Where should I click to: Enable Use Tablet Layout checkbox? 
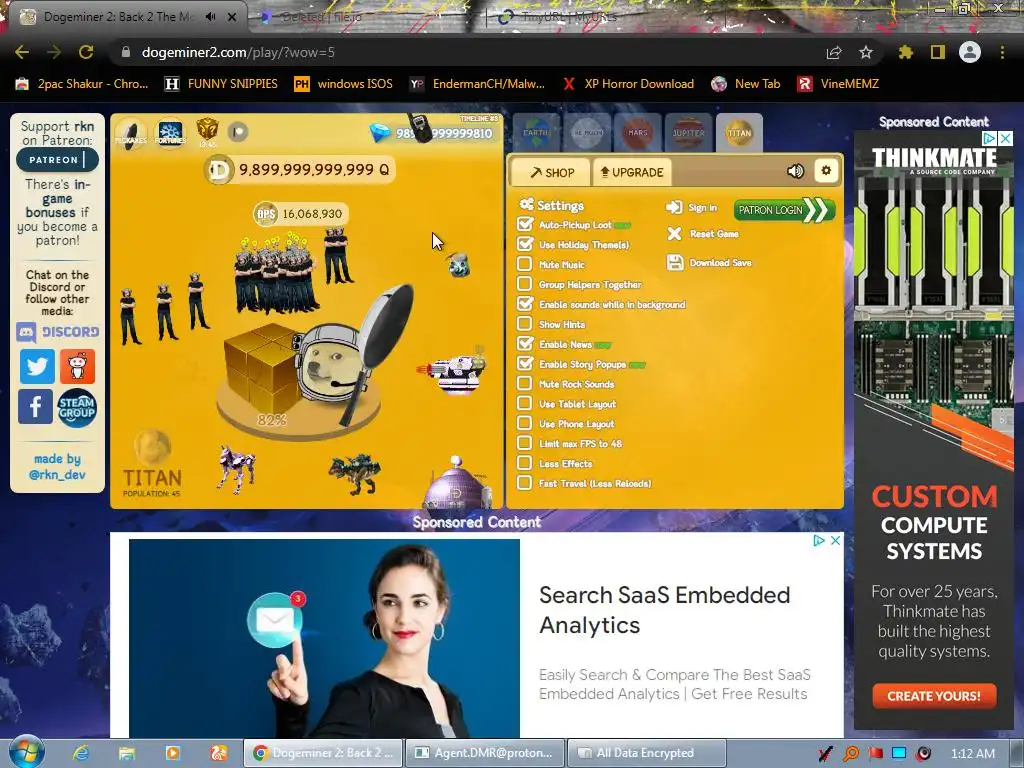(x=524, y=404)
